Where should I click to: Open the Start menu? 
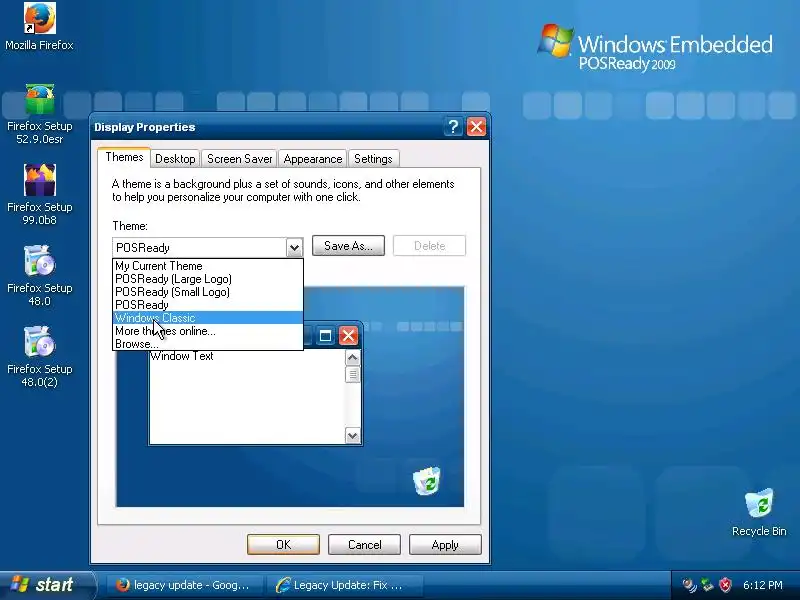point(46,585)
